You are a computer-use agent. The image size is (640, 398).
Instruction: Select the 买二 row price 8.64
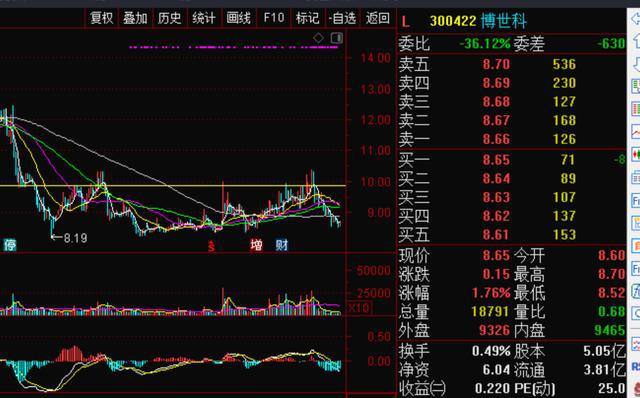[496, 179]
